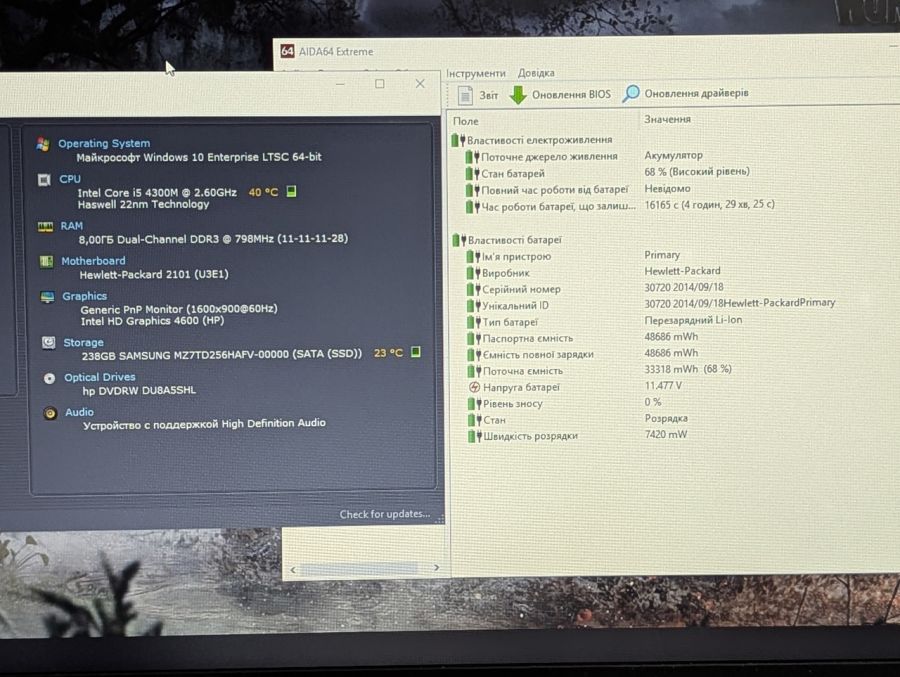Click battery icon next to Рівень зносу
Screen dimensions: 900x677
(x=474, y=404)
